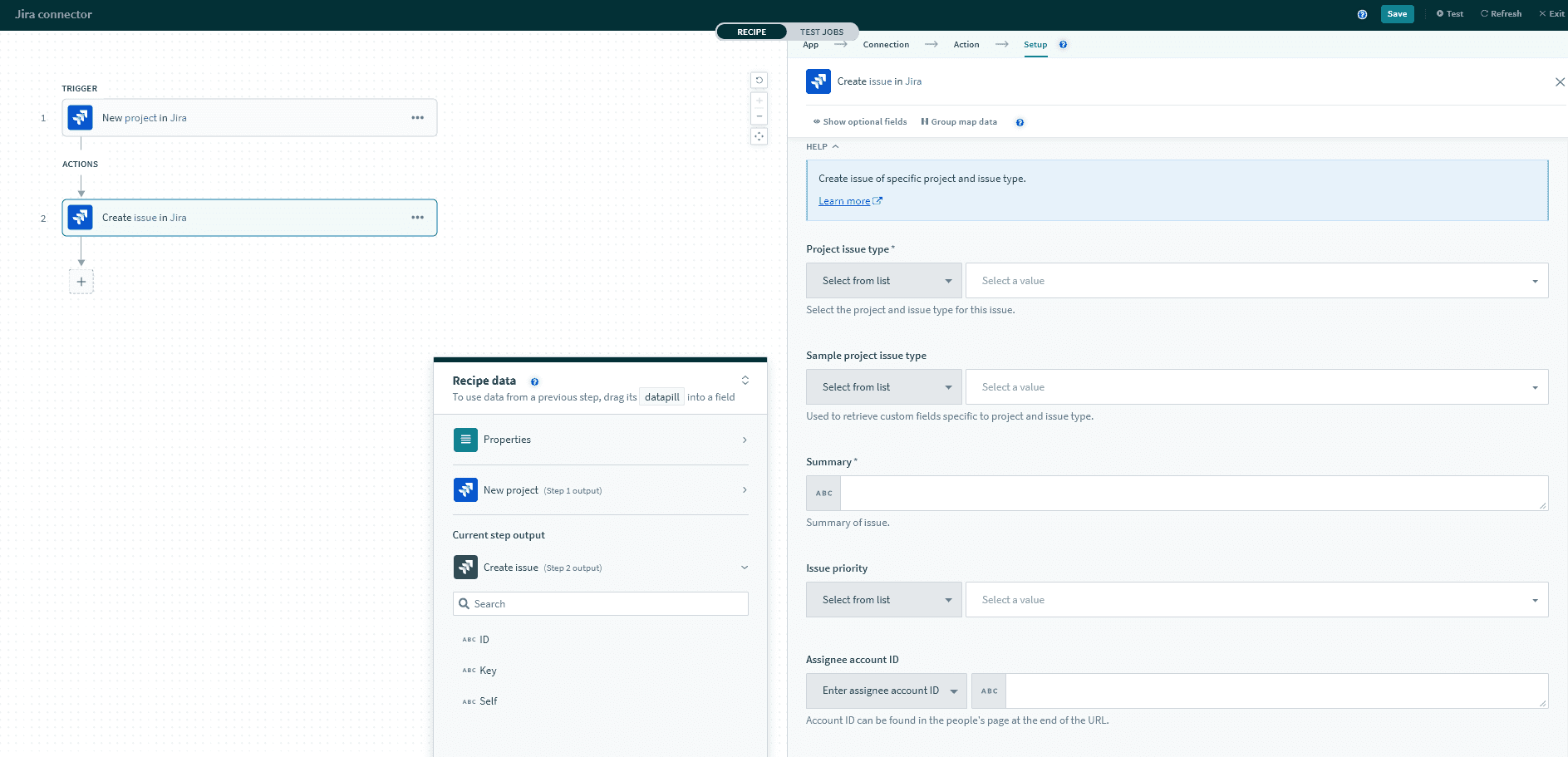The height and width of the screenshot is (757, 1568).
Task: Click the canvas zoom in button
Action: click(759, 101)
